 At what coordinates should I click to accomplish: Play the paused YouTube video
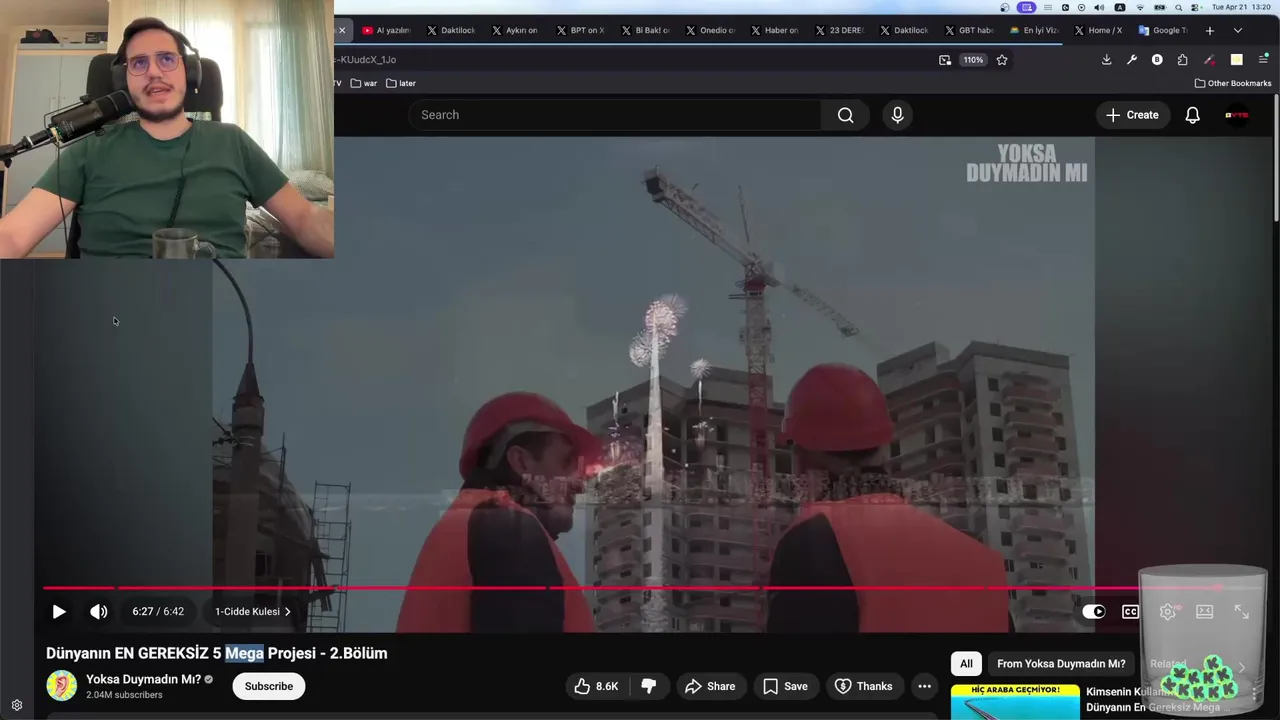pyautogui.click(x=59, y=612)
